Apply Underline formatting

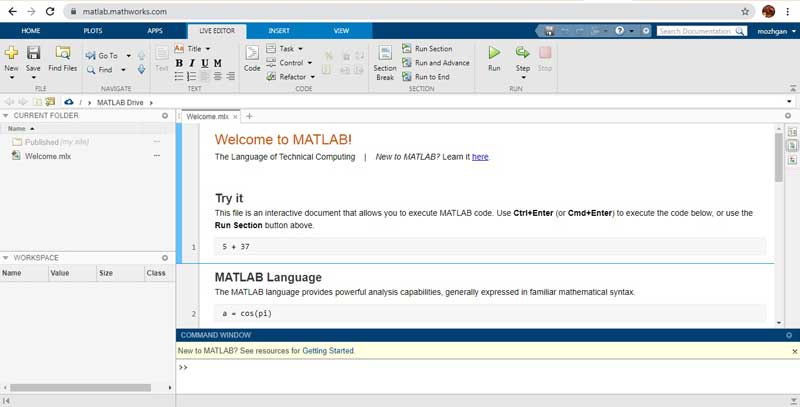point(205,63)
